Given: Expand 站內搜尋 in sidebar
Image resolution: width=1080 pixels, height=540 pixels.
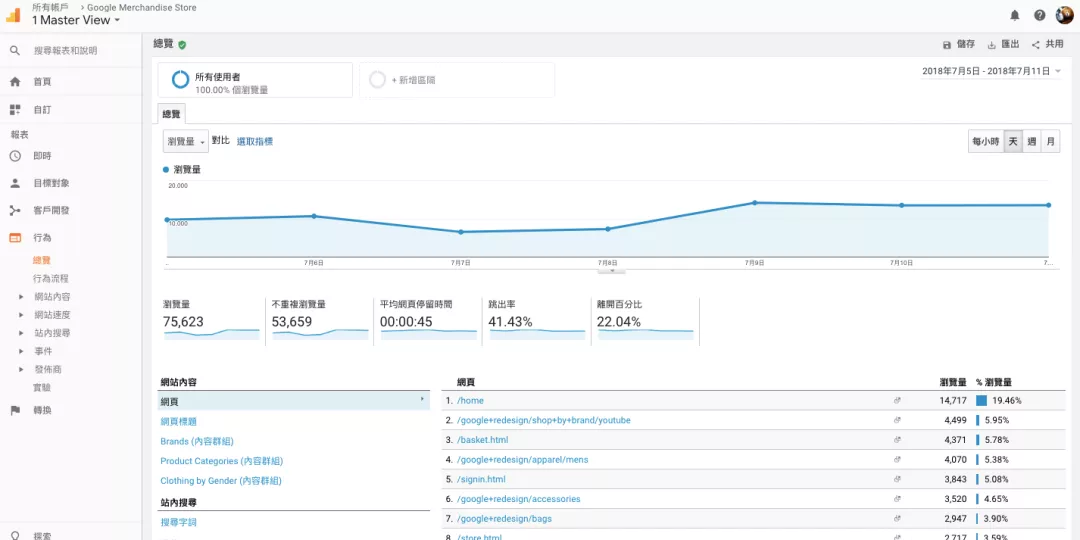Looking at the screenshot, I should click(x=21, y=333).
